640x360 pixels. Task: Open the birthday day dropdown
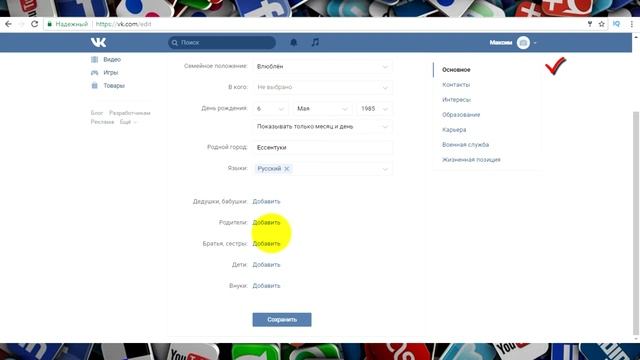tap(270, 109)
